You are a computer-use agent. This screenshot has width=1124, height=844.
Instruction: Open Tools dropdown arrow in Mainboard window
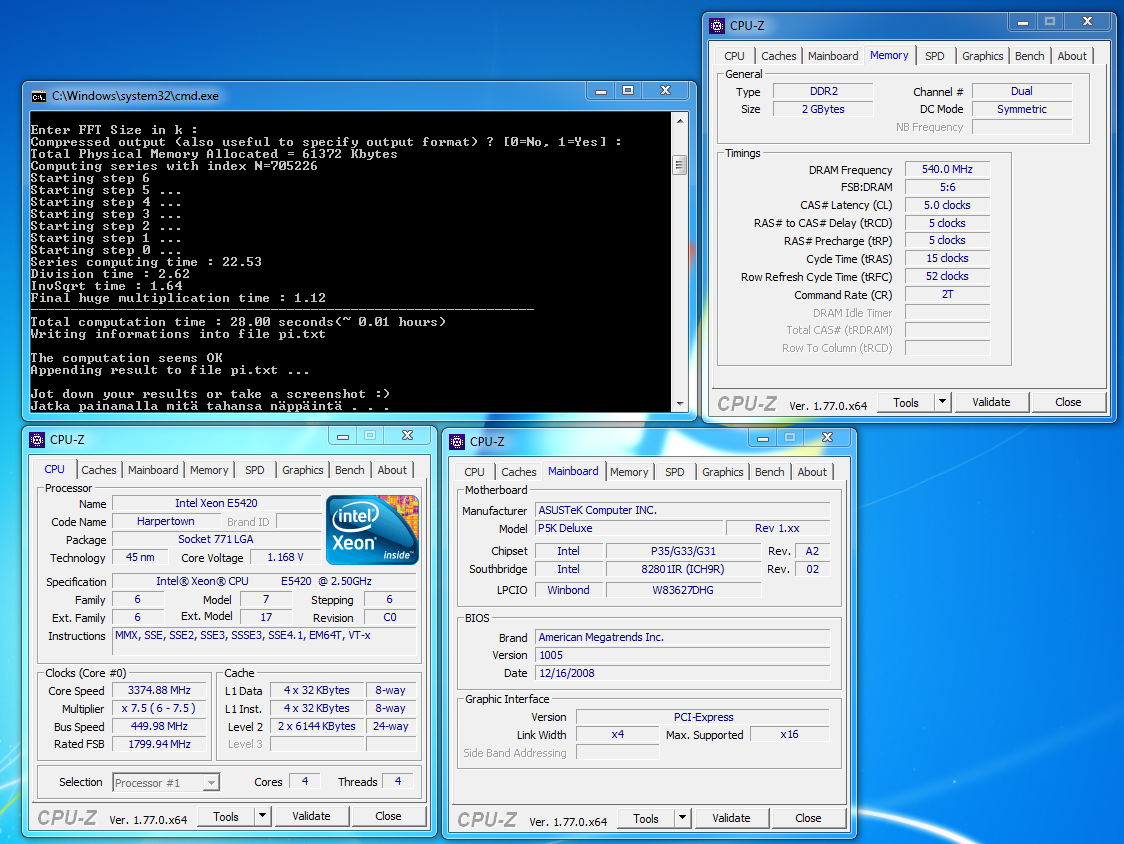(682, 818)
